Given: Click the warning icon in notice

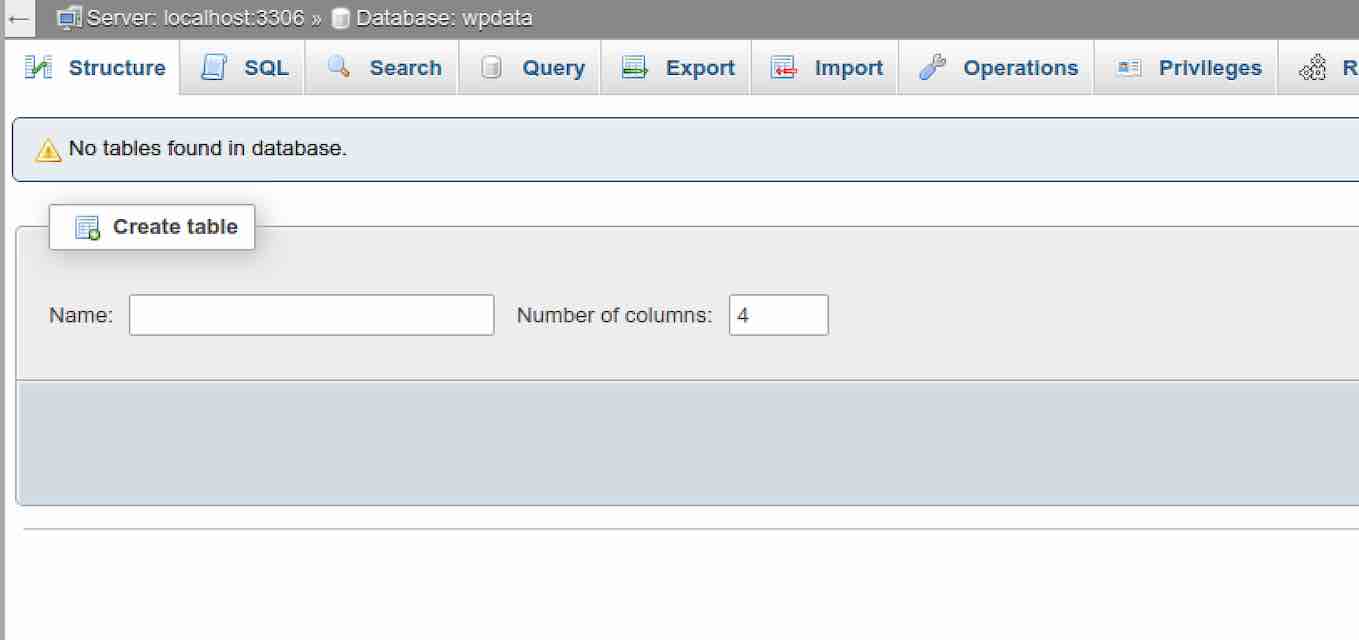Looking at the screenshot, I should pos(48,150).
